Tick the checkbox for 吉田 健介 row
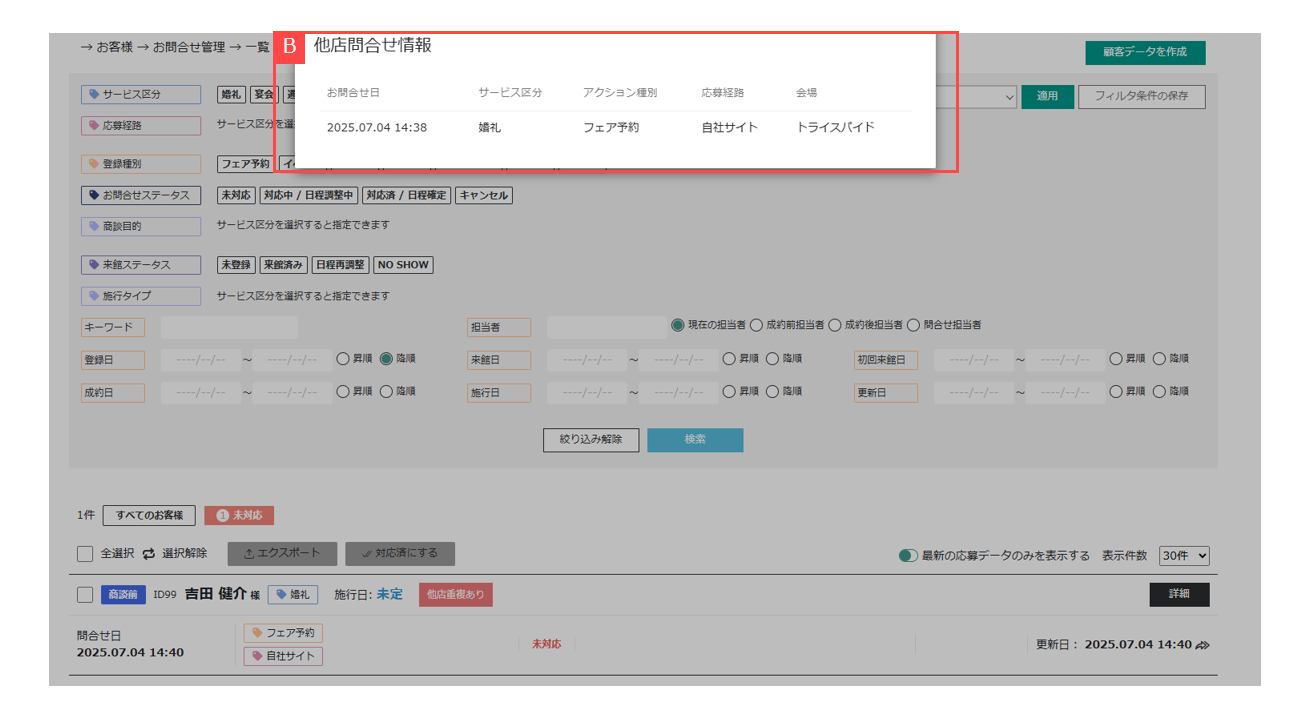The width and height of the screenshot is (1310, 725). (85, 595)
